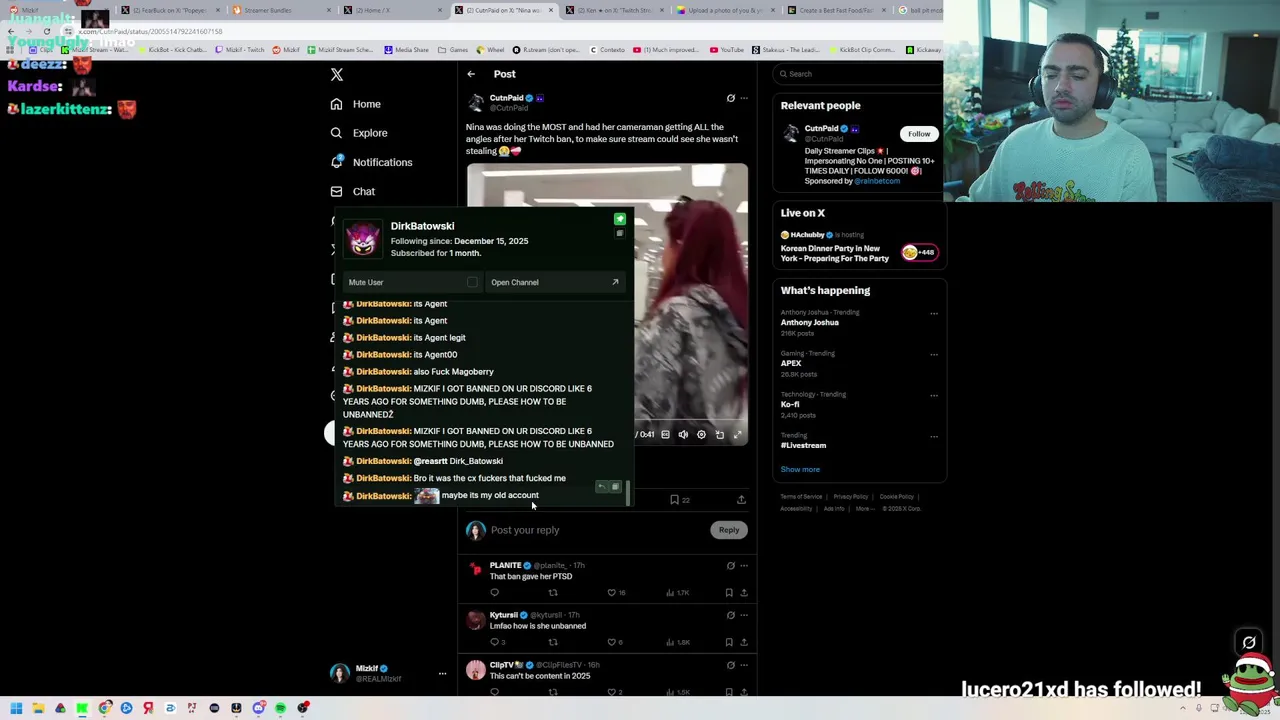Open more options on ClipTV's reply
Image resolution: width=1280 pixels, height=720 pixels.
(x=743, y=665)
